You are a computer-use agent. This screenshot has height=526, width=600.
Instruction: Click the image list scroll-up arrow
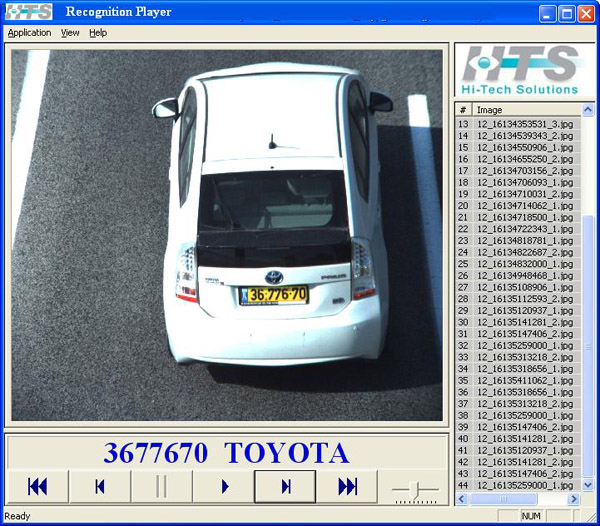pyautogui.click(x=587, y=110)
